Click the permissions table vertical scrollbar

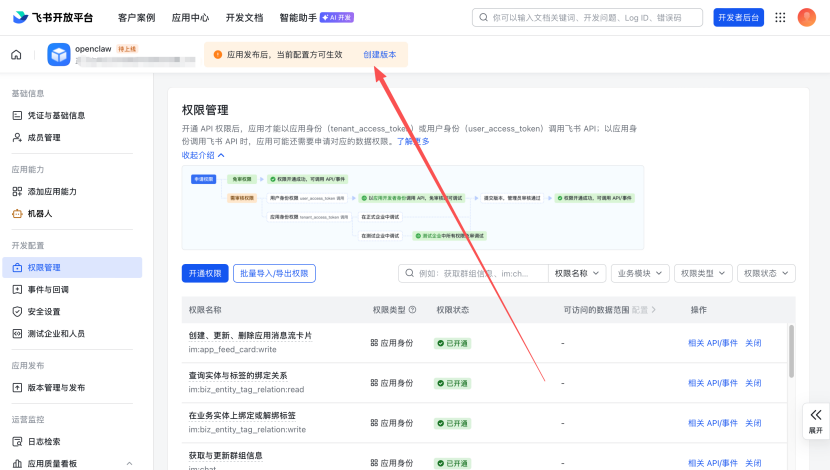pos(792,350)
